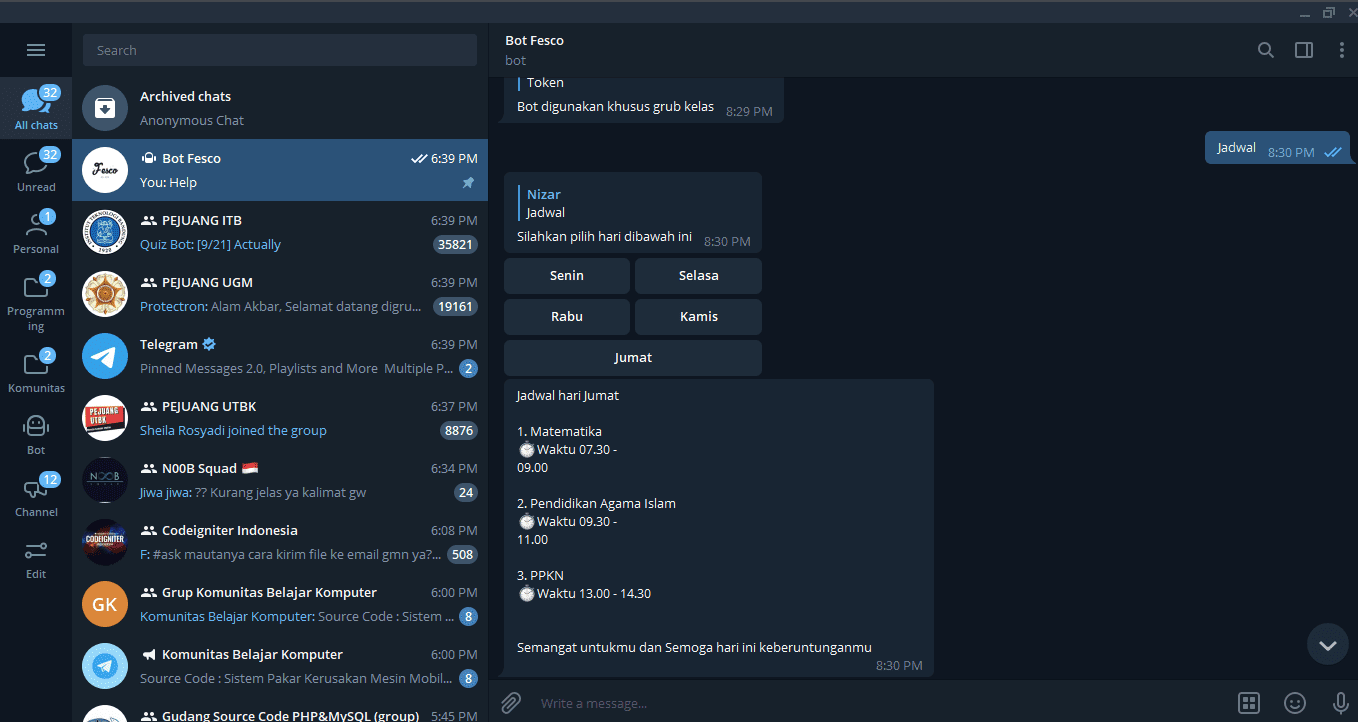Image resolution: width=1358 pixels, height=722 pixels.
Task: Open Komunitas Belajar Komputer channel
Action: click(x=280, y=666)
